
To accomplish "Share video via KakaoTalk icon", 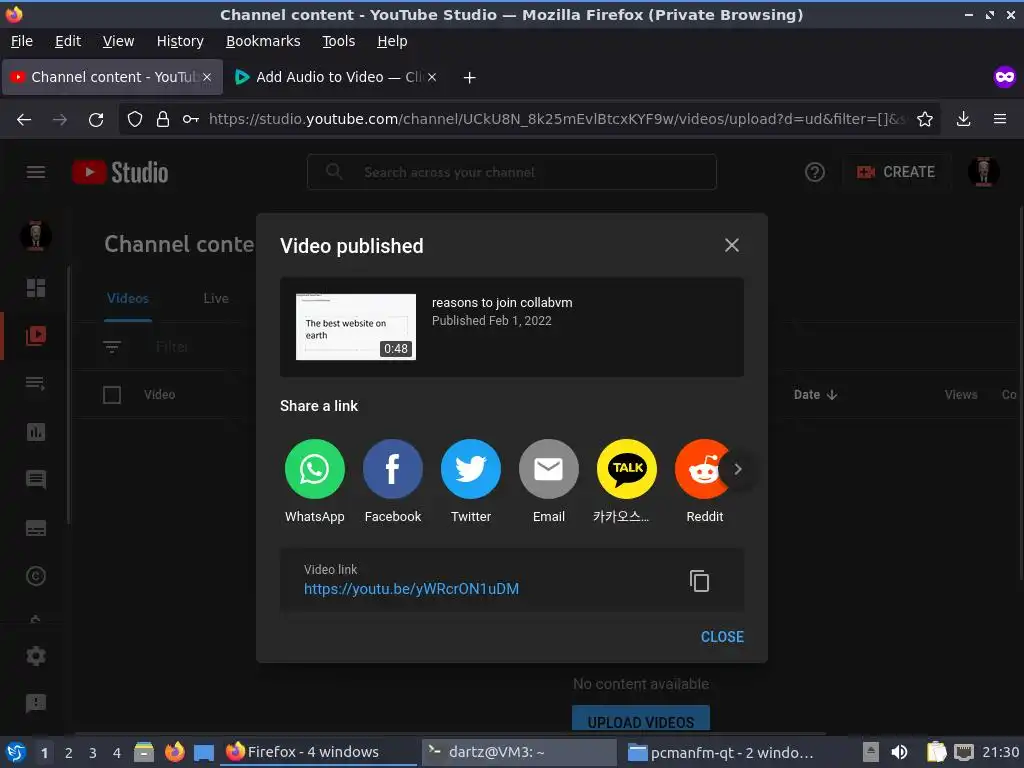I will 627,469.
